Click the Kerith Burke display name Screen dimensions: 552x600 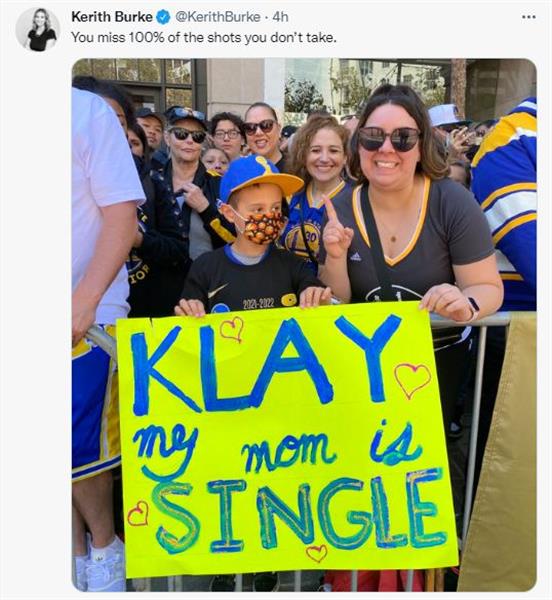click(x=112, y=17)
